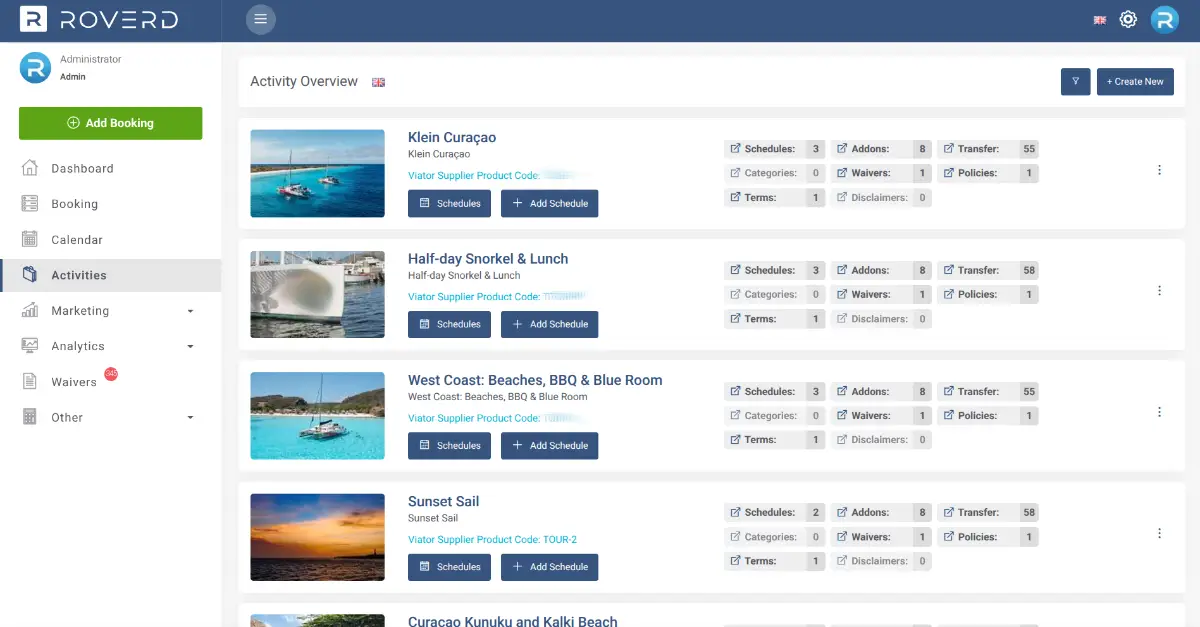Click the Roverd logo in top-left
The width and height of the screenshot is (1200, 627).
point(99,19)
